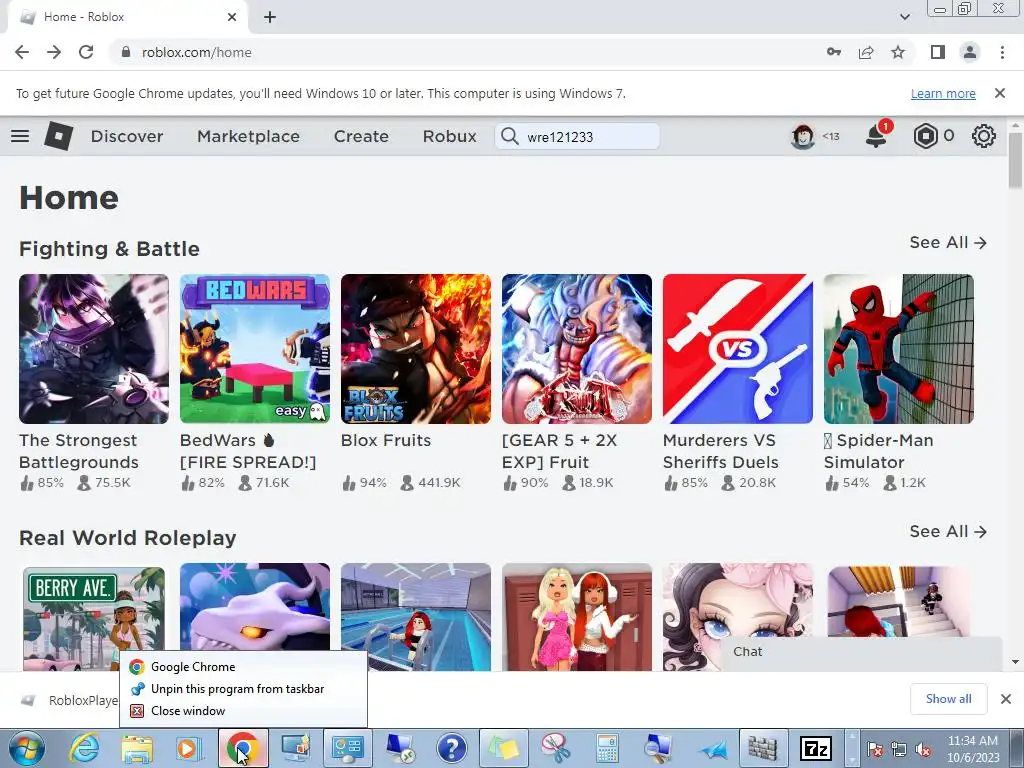Open the Windows Start menu
Viewport: 1024px width, 768px height.
pos(26,748)
